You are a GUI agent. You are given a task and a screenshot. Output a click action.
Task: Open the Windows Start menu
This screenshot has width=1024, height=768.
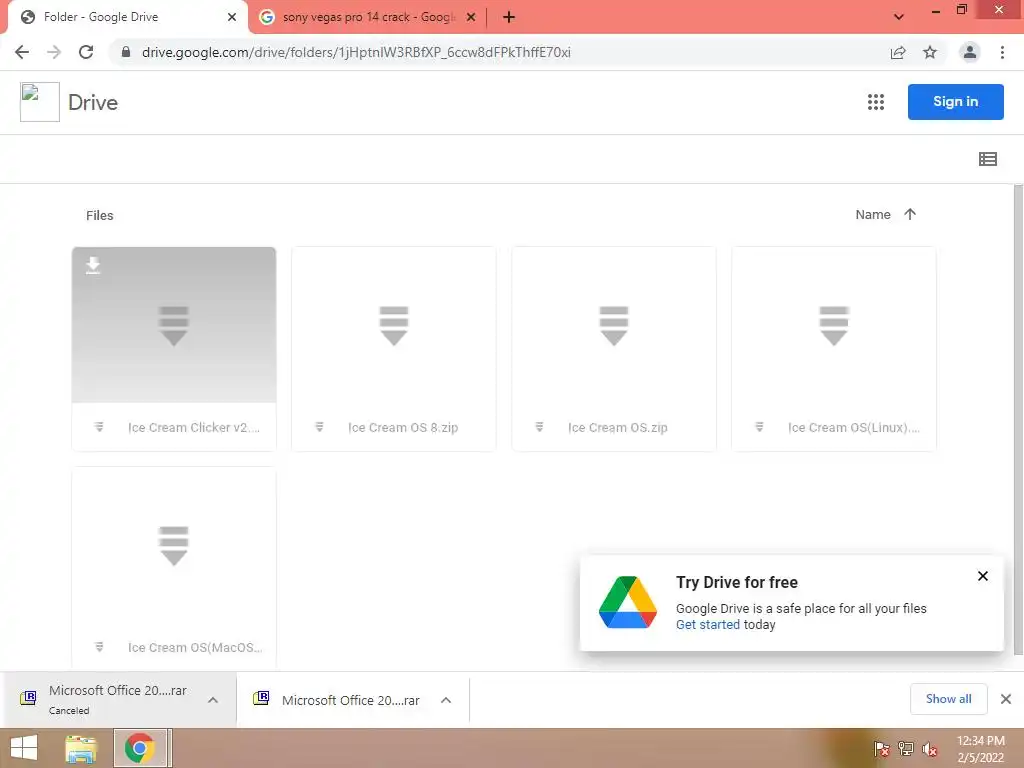[24, 748]
